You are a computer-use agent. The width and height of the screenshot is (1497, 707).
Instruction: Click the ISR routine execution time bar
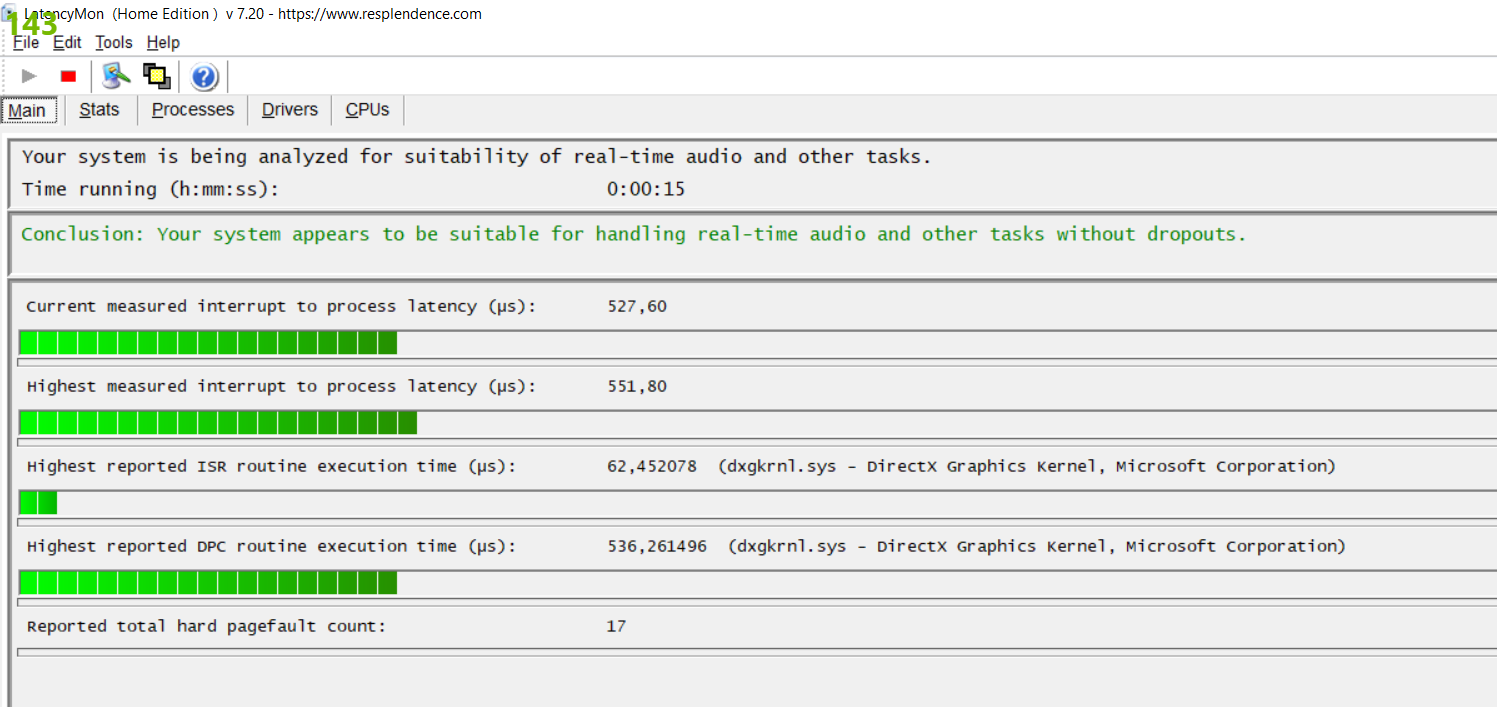[x=38, y=503]
